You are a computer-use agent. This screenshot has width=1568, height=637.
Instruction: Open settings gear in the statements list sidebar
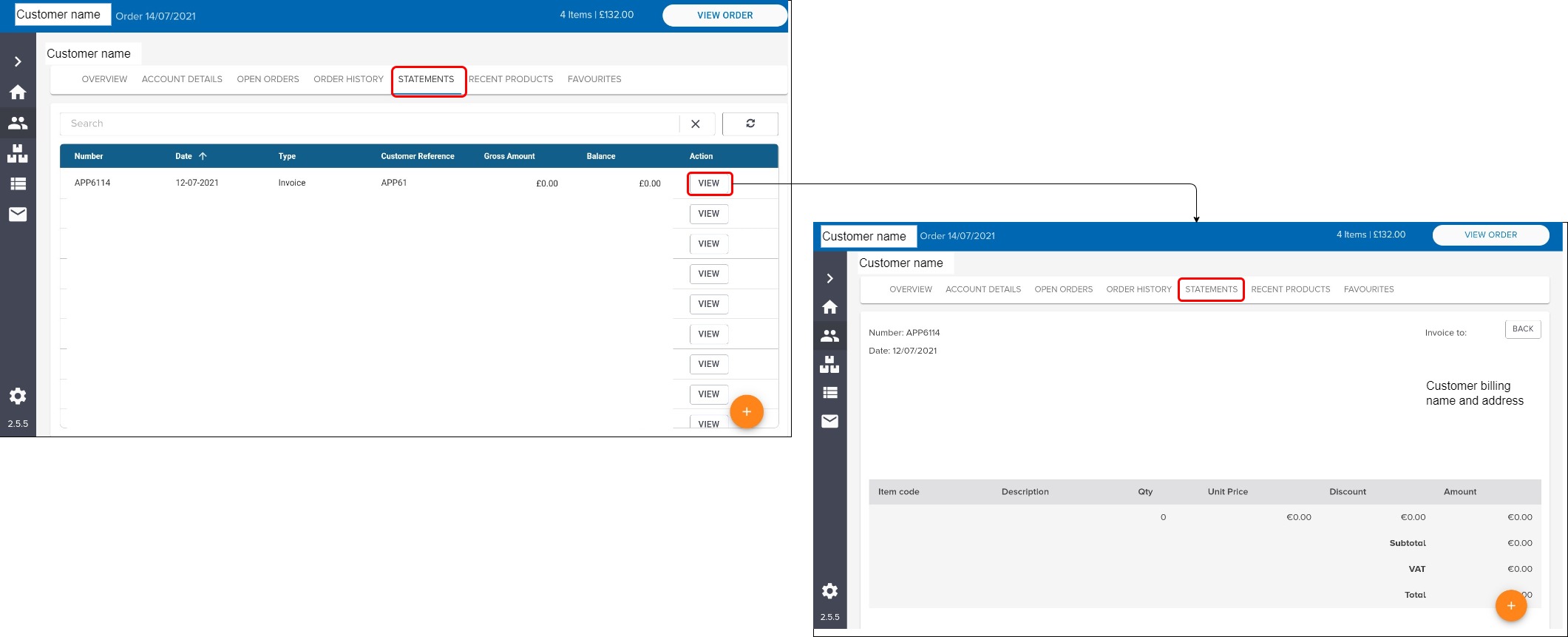[x=18, y=396]
